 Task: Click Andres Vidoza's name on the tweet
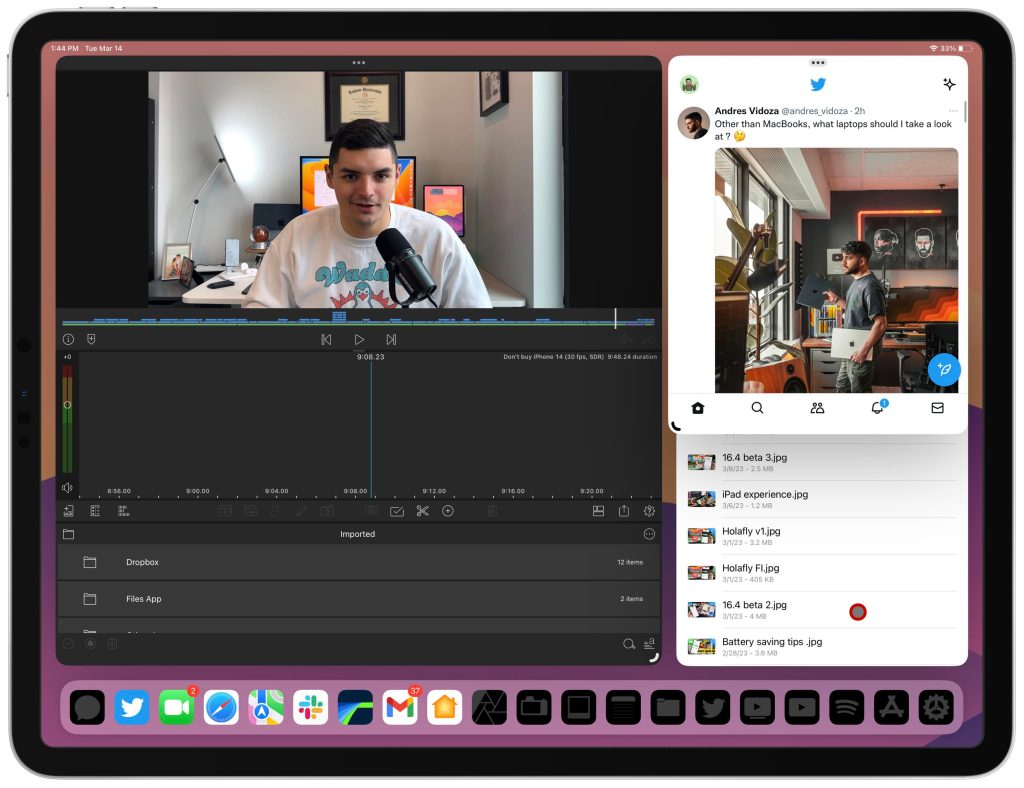pyautogui.click(x=744, y=111)
